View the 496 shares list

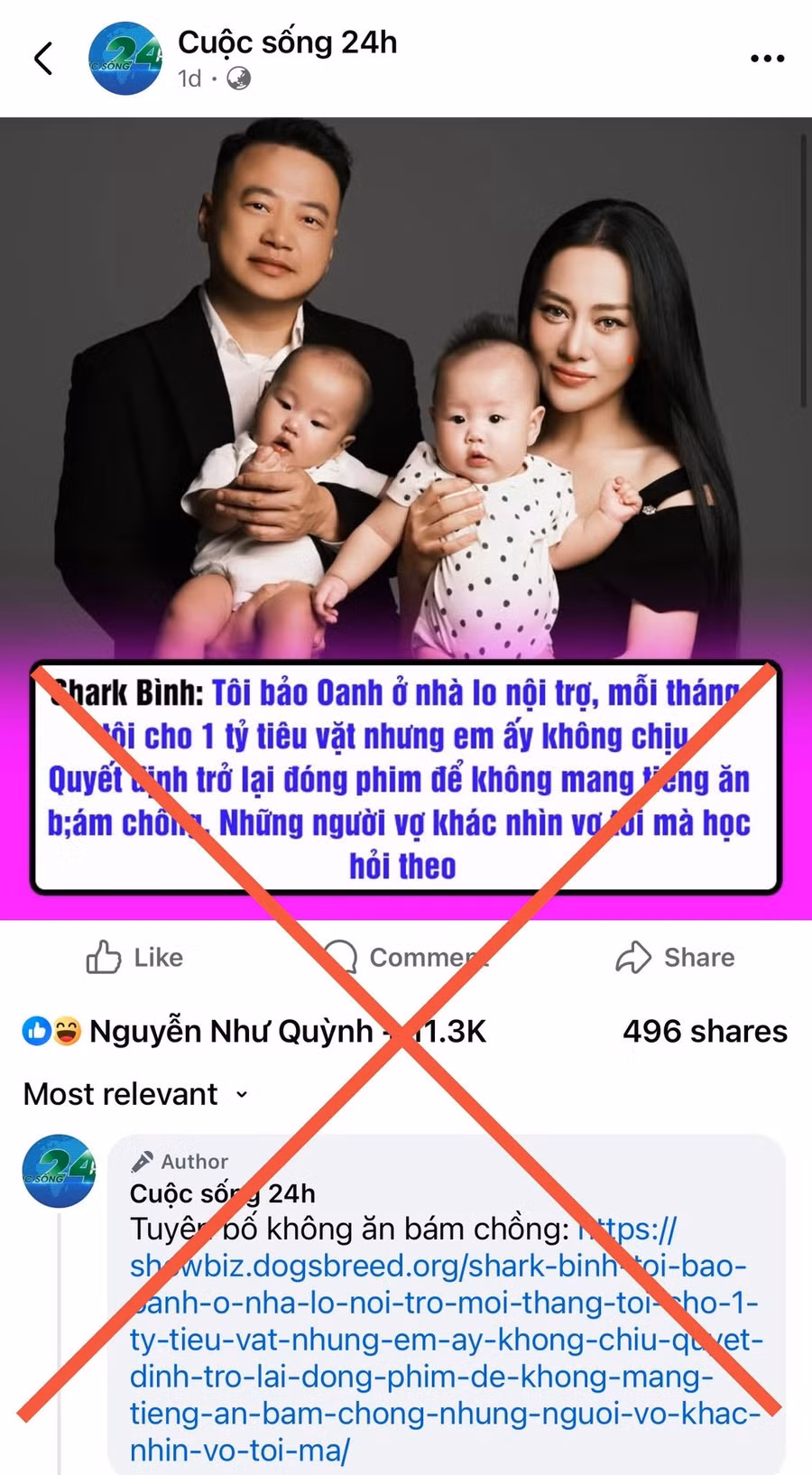pos(705,1031)
